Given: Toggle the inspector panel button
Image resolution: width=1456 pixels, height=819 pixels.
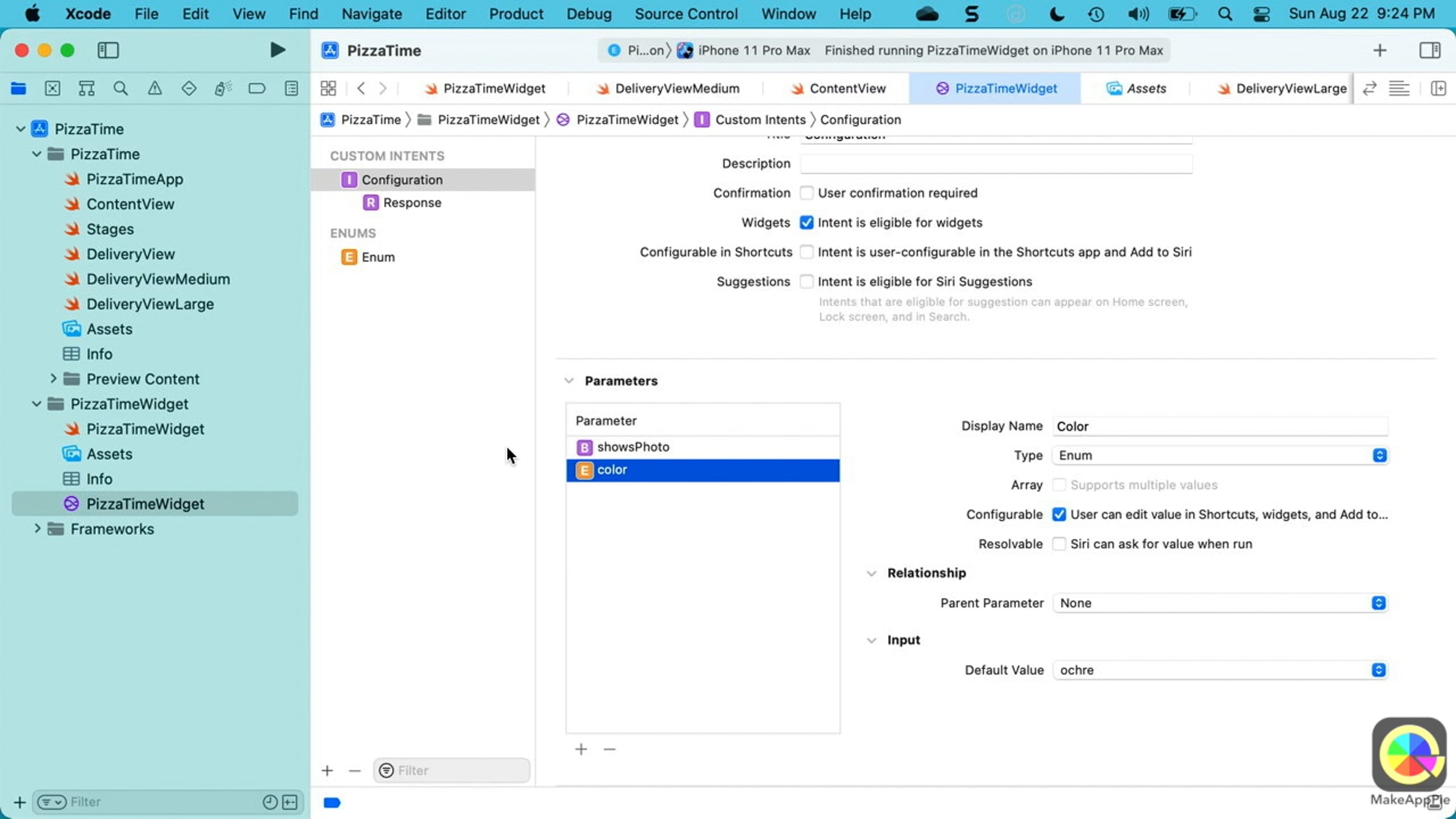Looking at the screenshot, I should [x=1430, y=50].
